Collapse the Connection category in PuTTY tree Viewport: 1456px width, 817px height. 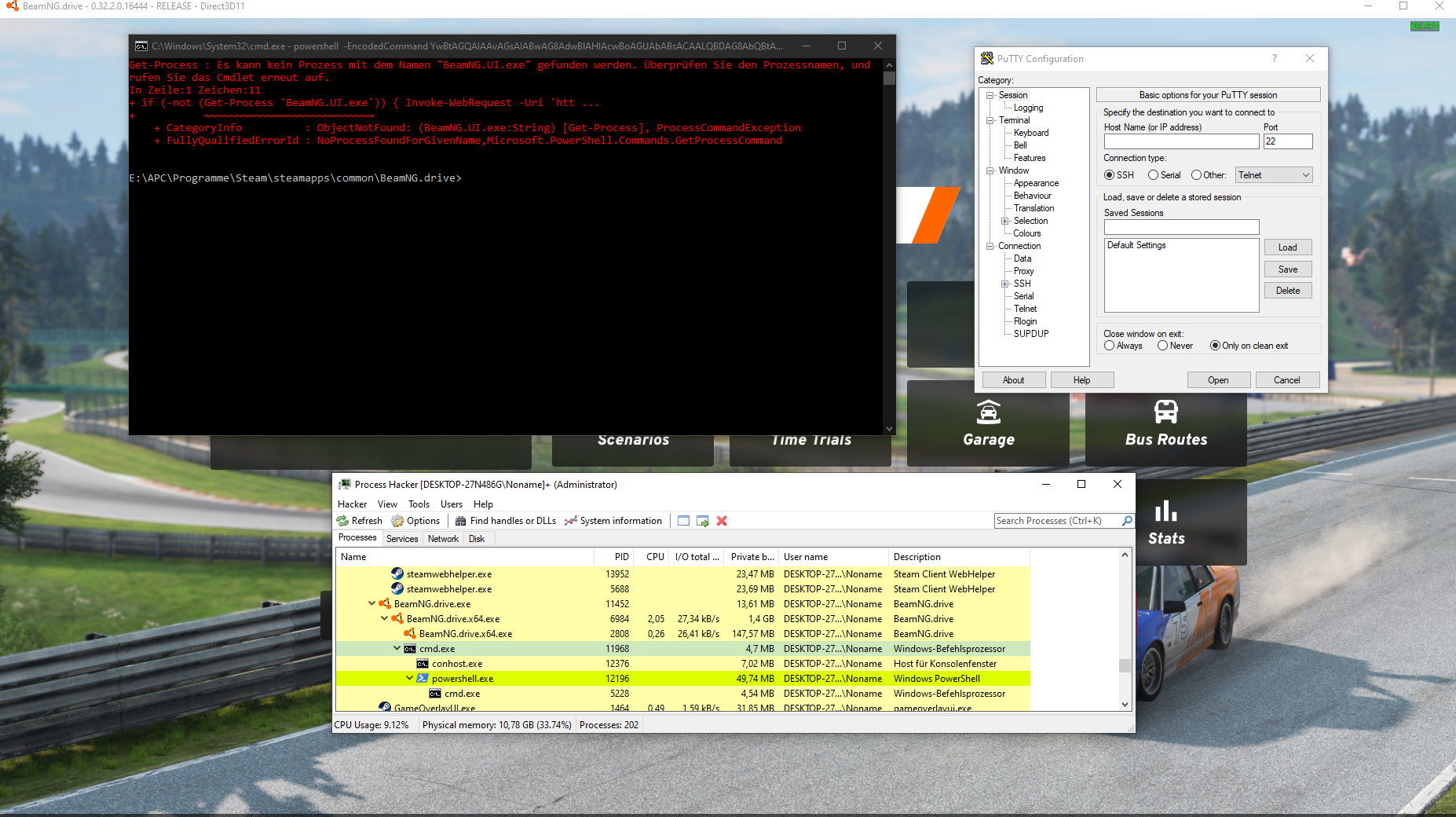990,246
